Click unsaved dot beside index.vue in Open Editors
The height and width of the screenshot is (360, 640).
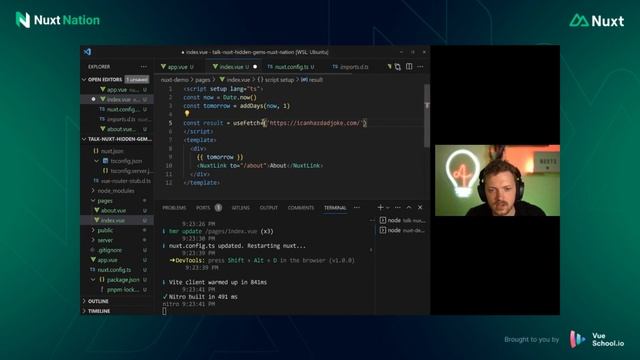(93, 99)
